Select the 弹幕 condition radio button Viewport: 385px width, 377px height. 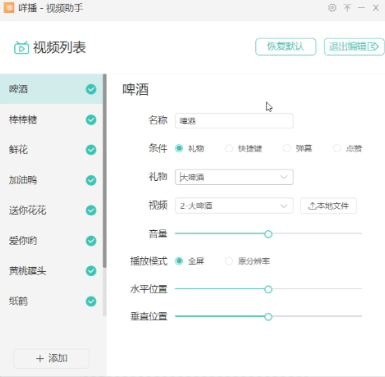[x=287, y=148]
